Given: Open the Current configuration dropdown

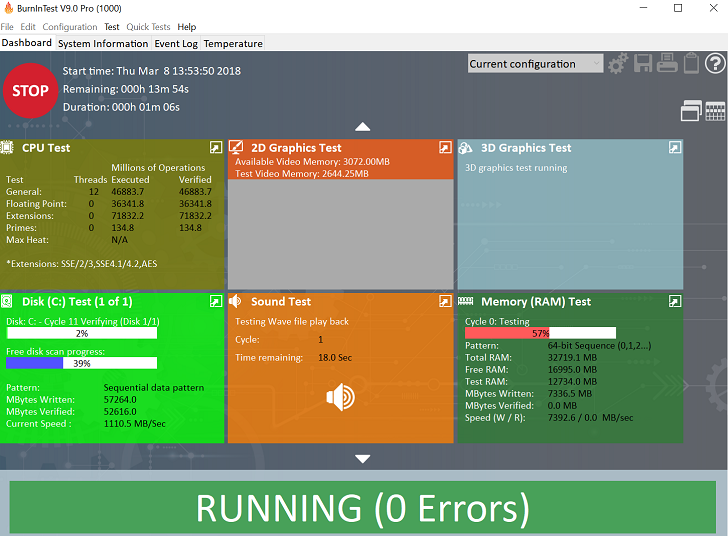Looking at the screenshot, I should pos(535,64).
